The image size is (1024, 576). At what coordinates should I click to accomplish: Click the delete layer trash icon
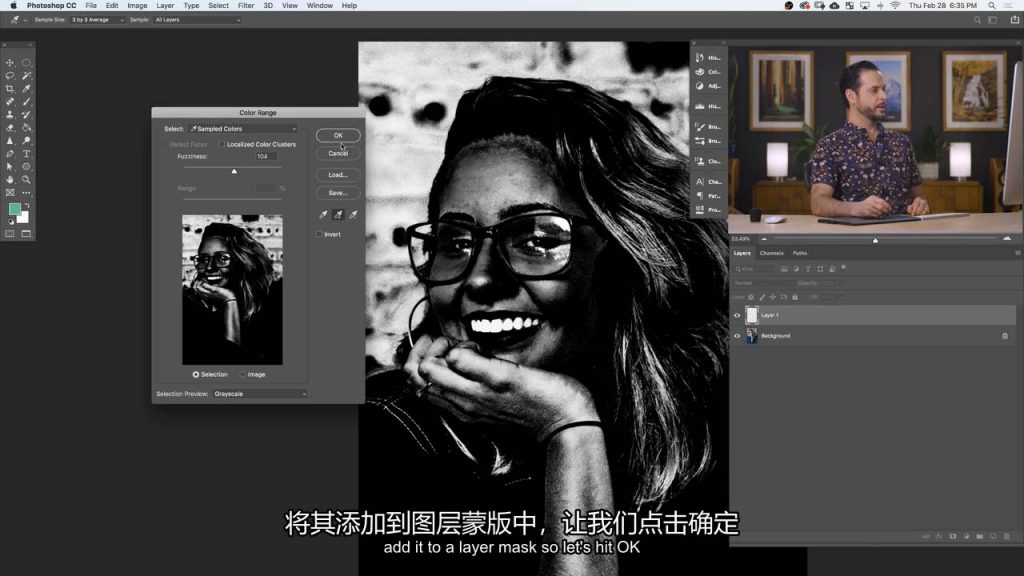1006,536
